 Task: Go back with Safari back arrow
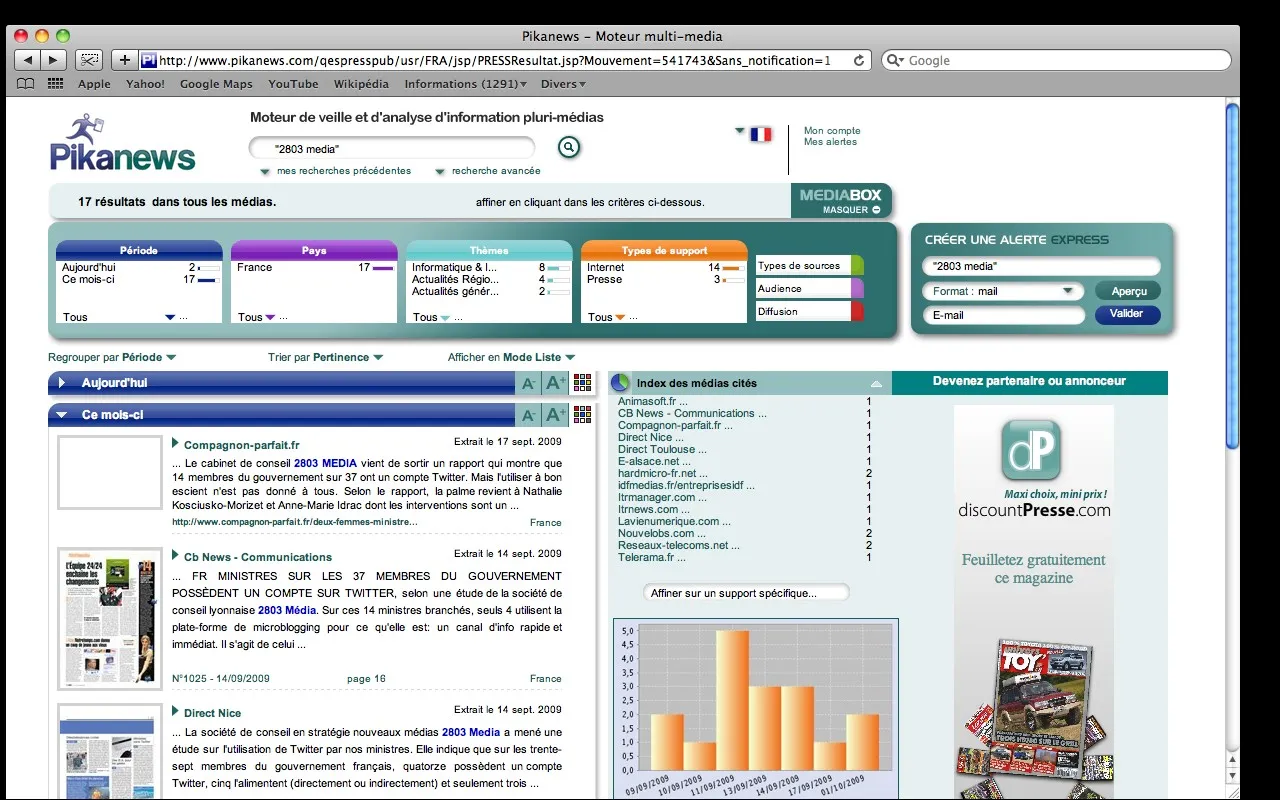[x=27, y=60]
